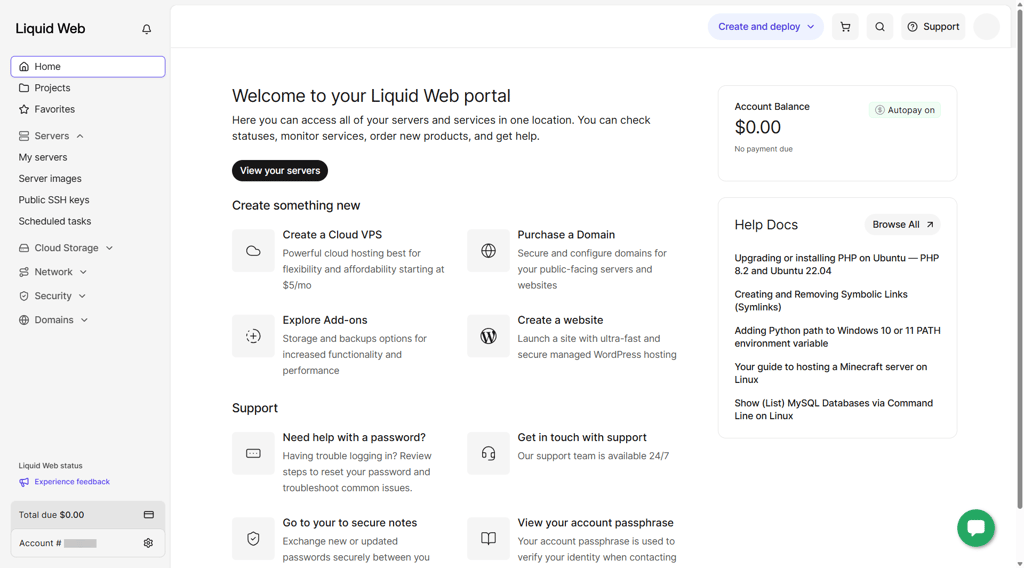1024x568 pixels.
Task: Open the Minecraft server hosting guide
Action: (x=831, y=373)
